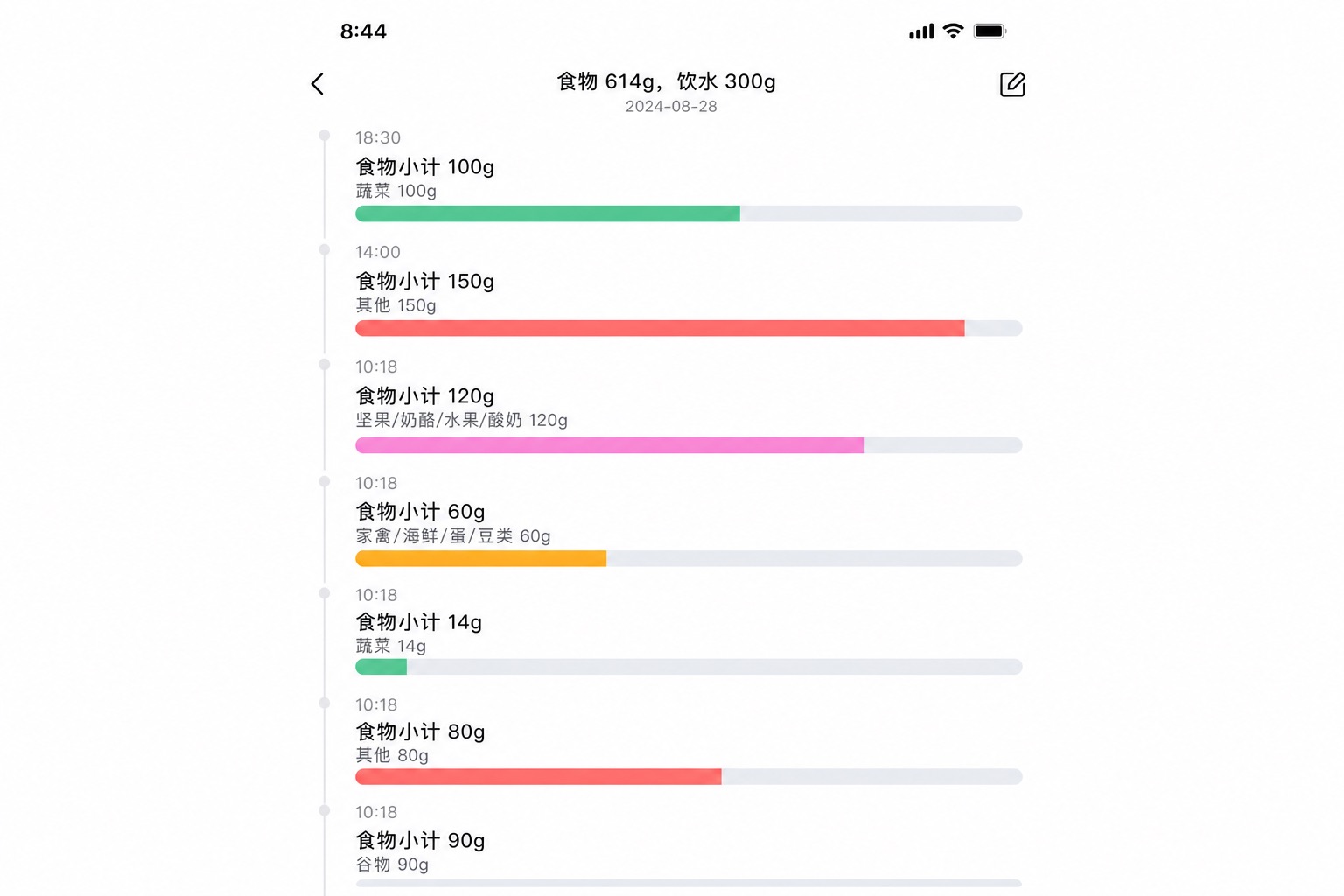
Task: Tap the Wi-Fi status icon
Action: (x=953, y=31)
